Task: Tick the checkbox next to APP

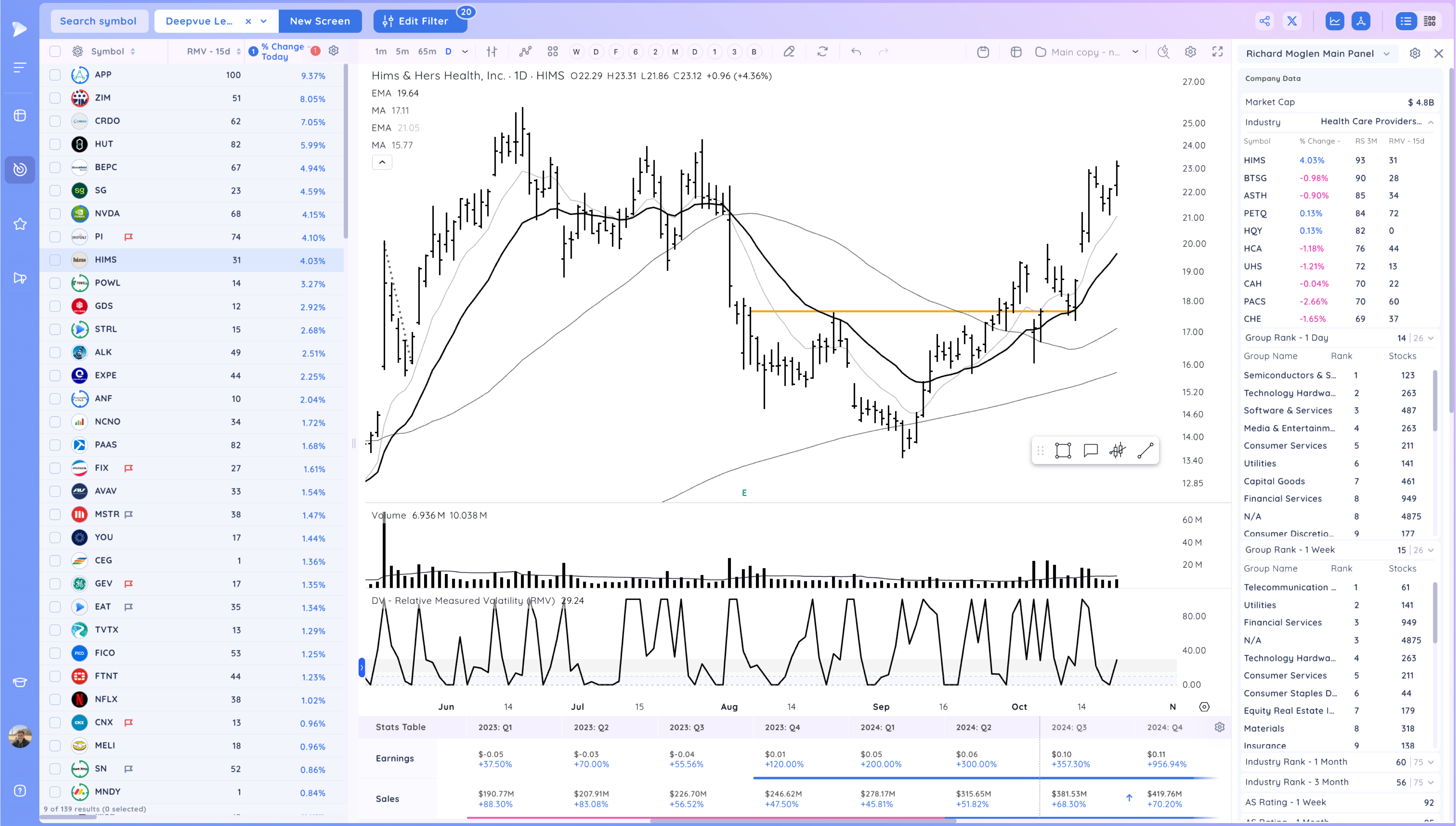Action: pyautogui.click(x=55, y=75)
